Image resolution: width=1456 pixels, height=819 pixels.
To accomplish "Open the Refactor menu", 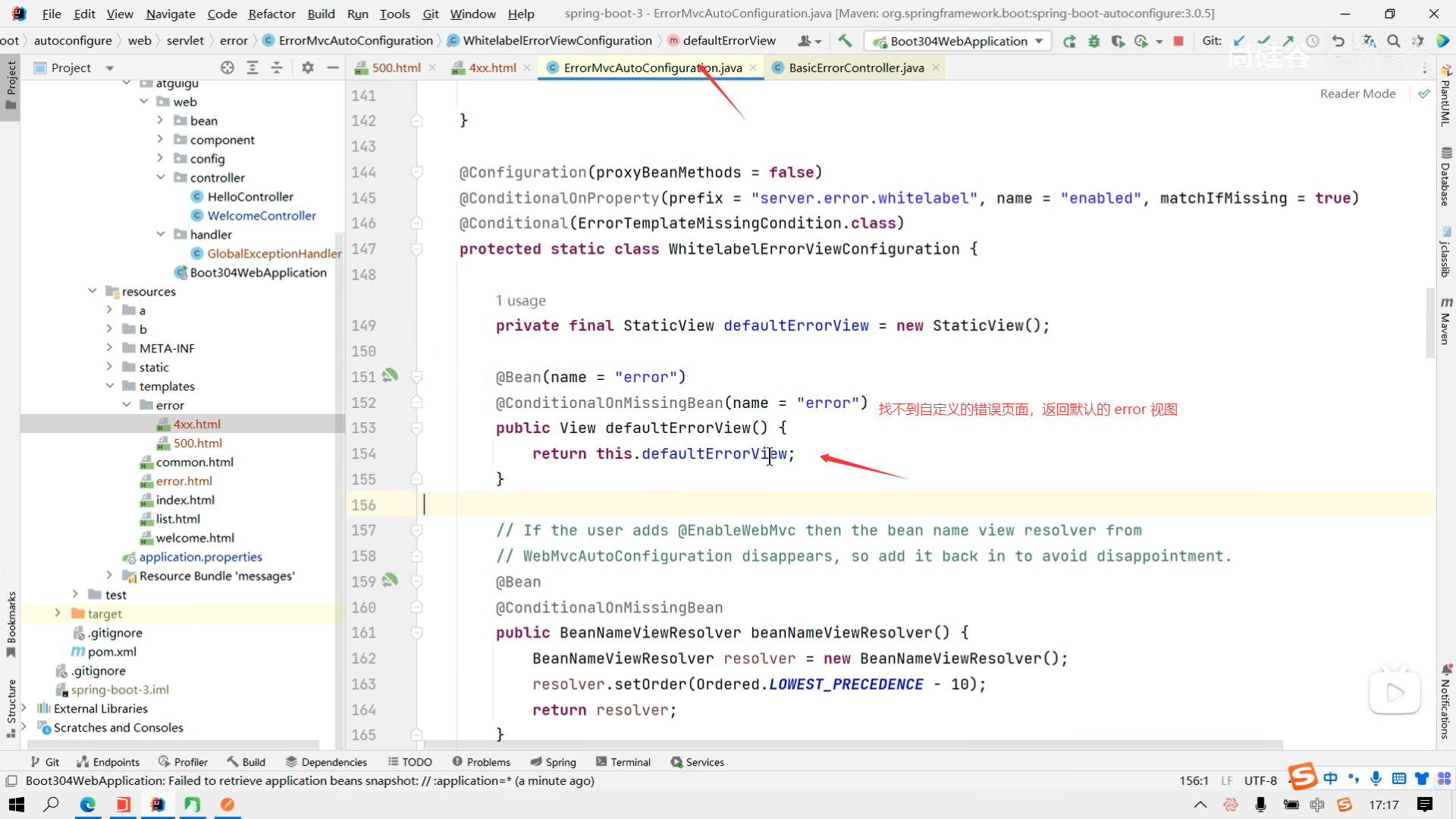I will tap(271, 14).
